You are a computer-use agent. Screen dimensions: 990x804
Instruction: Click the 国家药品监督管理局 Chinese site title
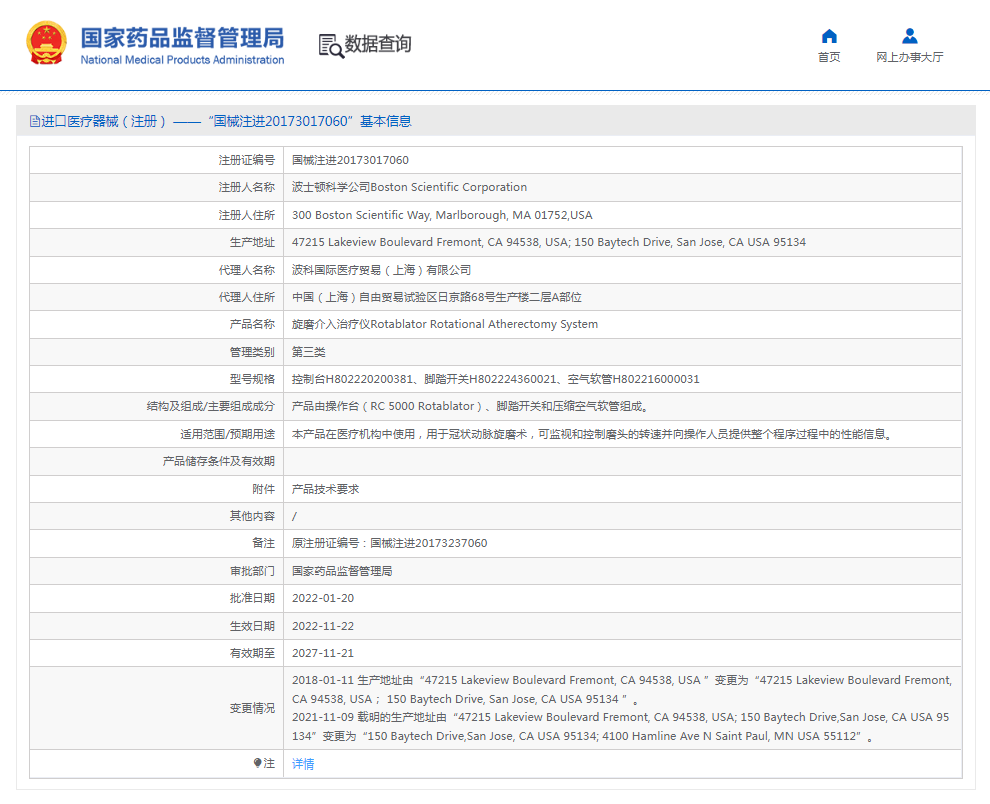pos(182,37)
